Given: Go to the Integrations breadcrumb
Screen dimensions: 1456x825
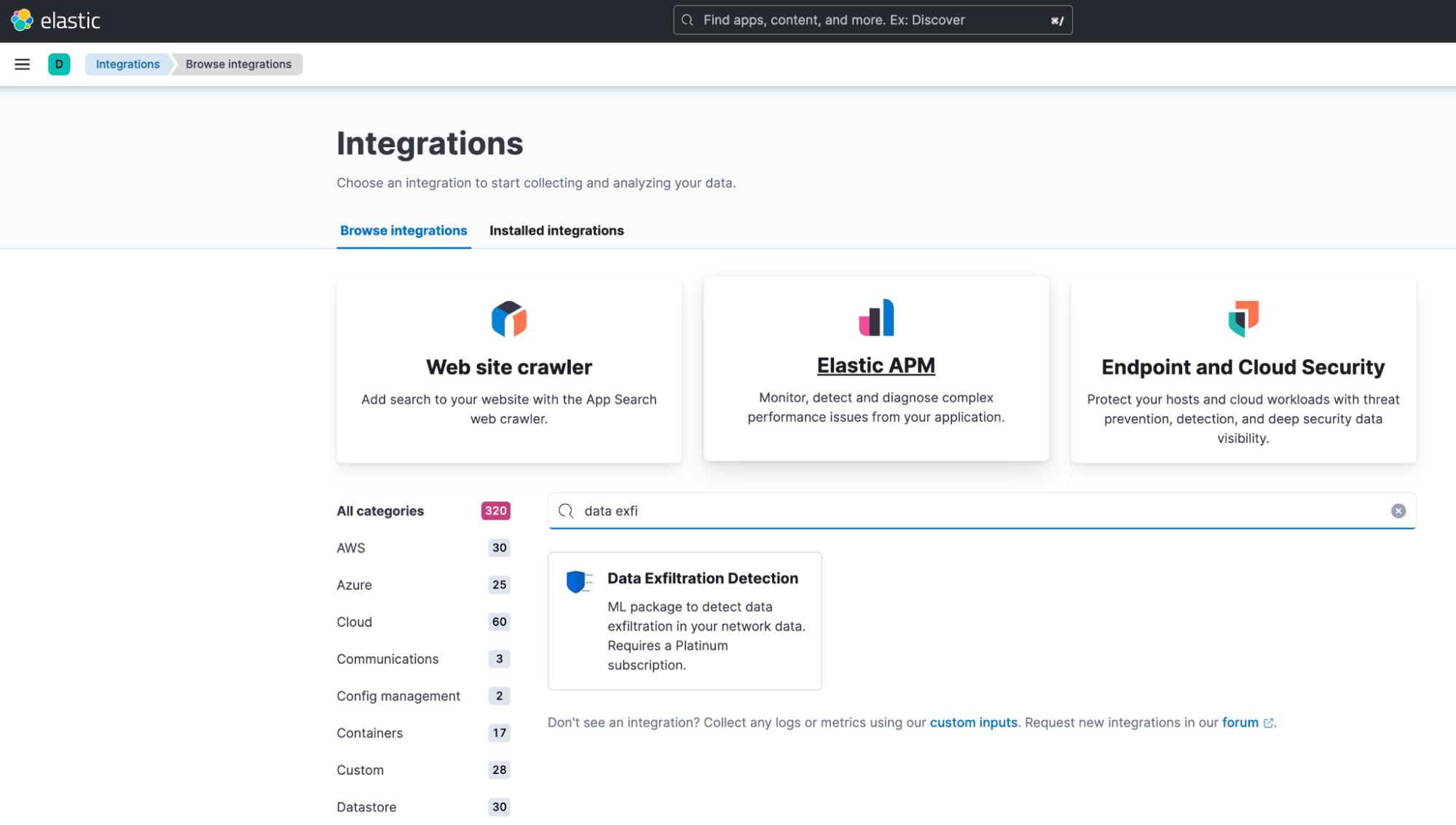Looking at the screenshot, I should point(127,64).
